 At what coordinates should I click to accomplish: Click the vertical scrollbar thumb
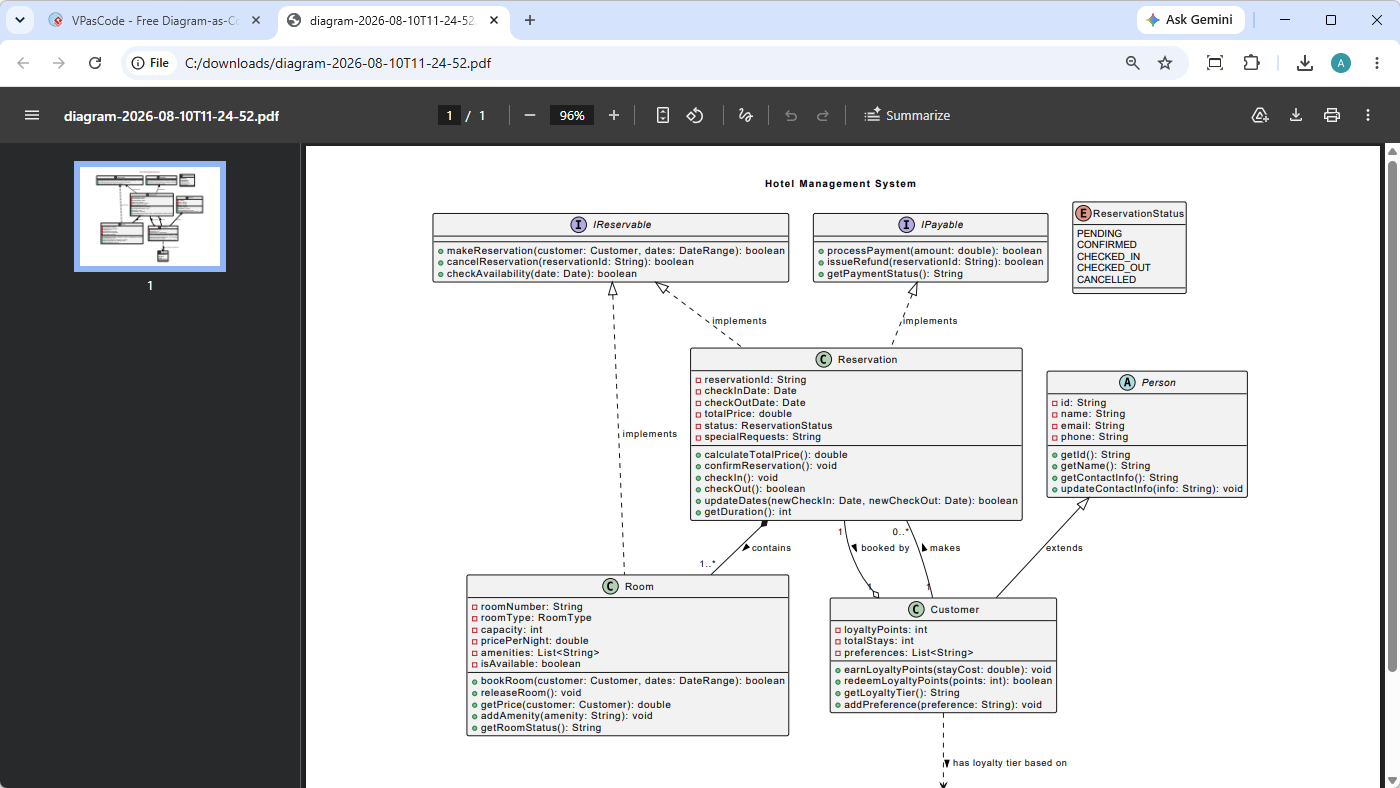click(x=1391, y=415)
